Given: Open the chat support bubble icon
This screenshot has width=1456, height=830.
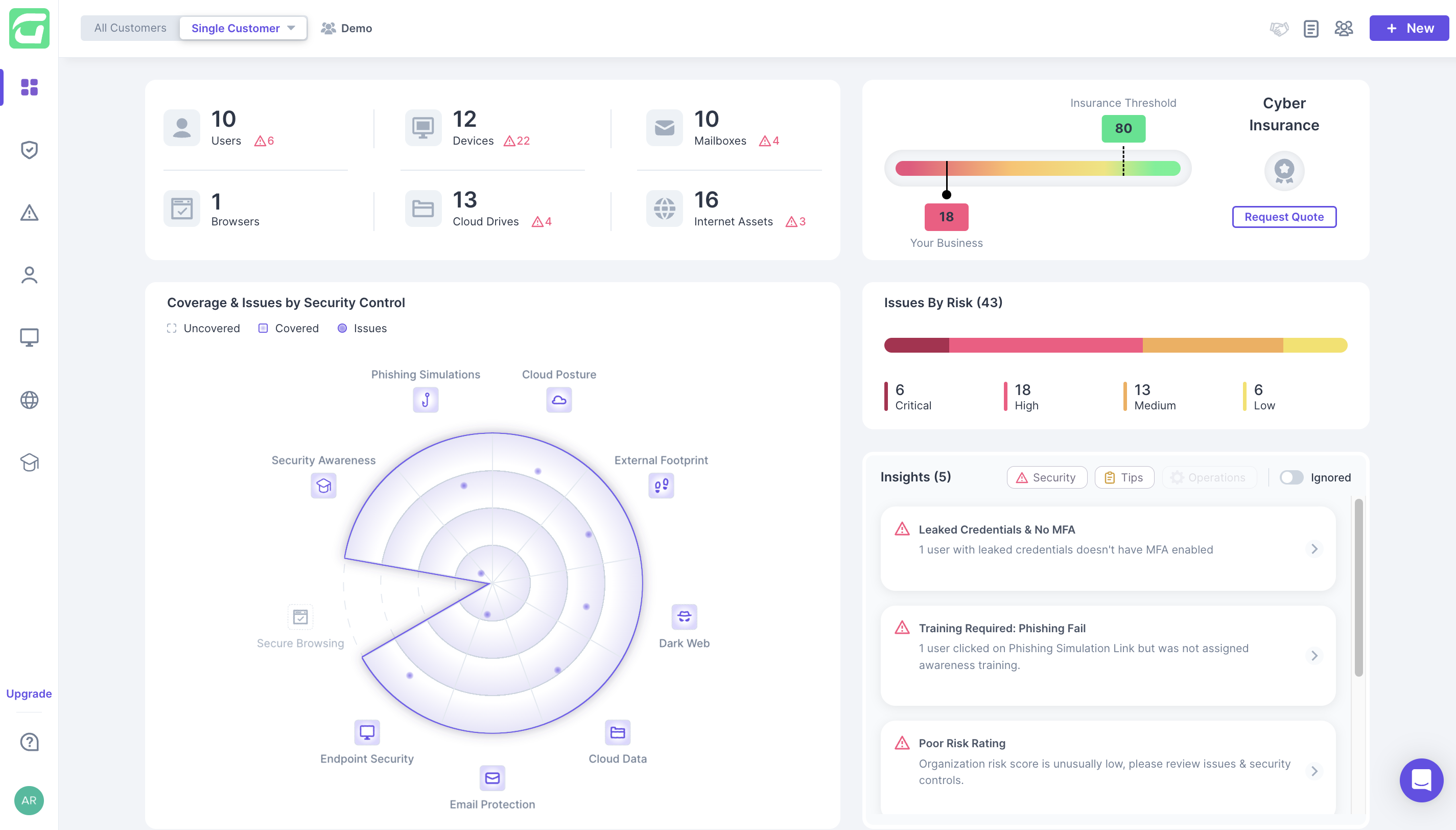Looking at the screenshot, I should pos(1421,780).
